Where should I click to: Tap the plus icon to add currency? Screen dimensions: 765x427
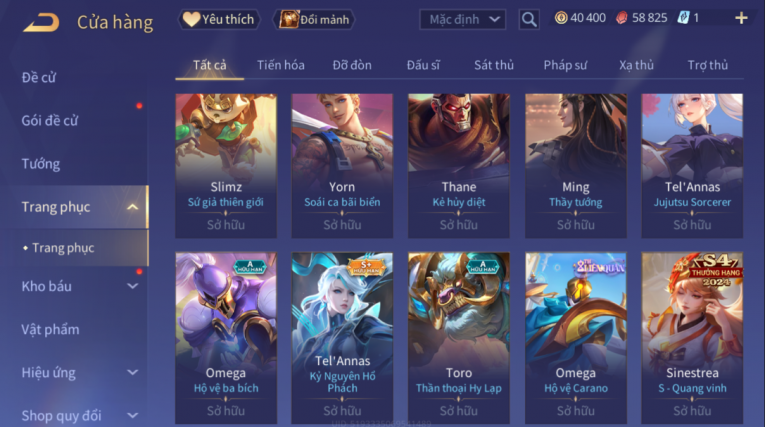pyautogui.click(x=741, y=19)
